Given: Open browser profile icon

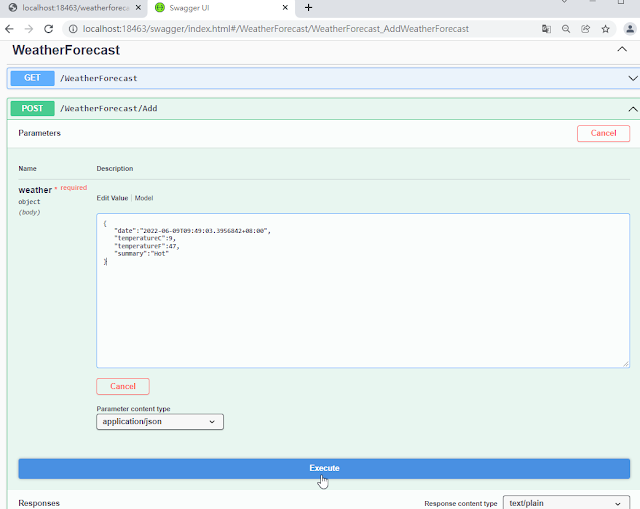Looking at the screenshot, I should coord(630,29).
